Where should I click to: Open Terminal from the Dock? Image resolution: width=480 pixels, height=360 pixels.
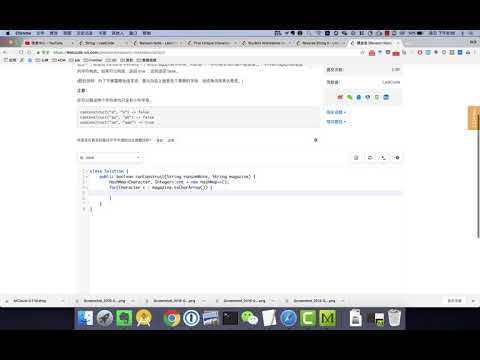pos(230,318)
